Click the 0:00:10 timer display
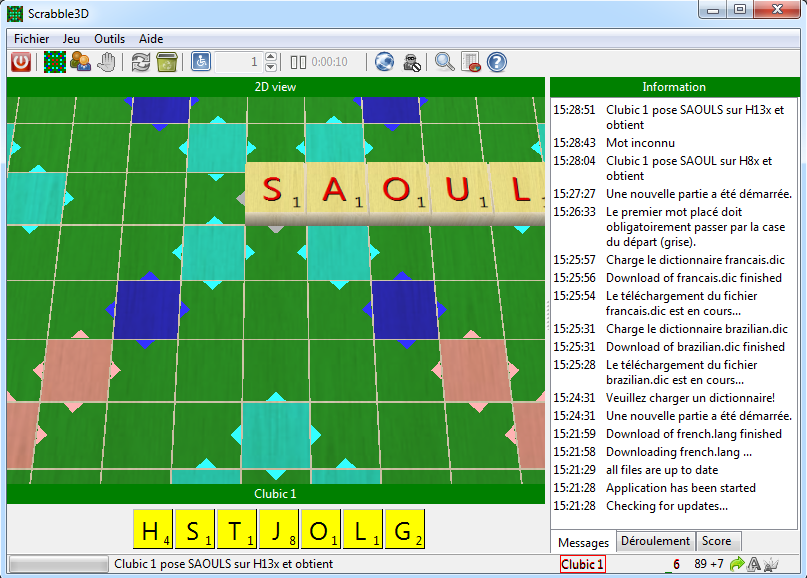Viewport: 807px width, 578px height. point(329,62)
